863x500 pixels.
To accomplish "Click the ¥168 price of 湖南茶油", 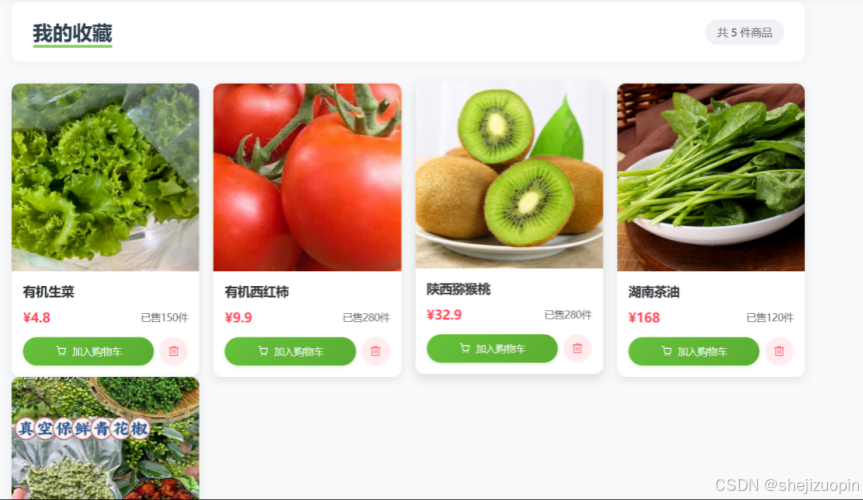I will [x=644, y=318].
